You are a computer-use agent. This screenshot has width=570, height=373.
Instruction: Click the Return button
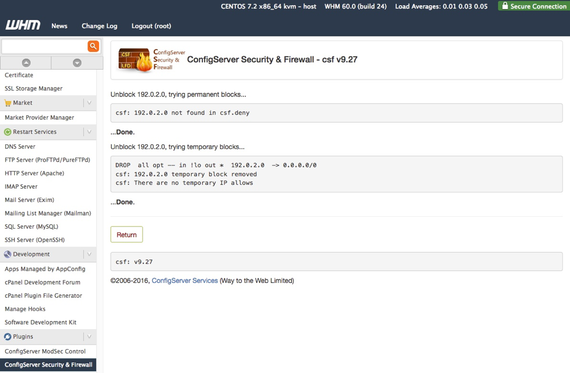point(127,234)
